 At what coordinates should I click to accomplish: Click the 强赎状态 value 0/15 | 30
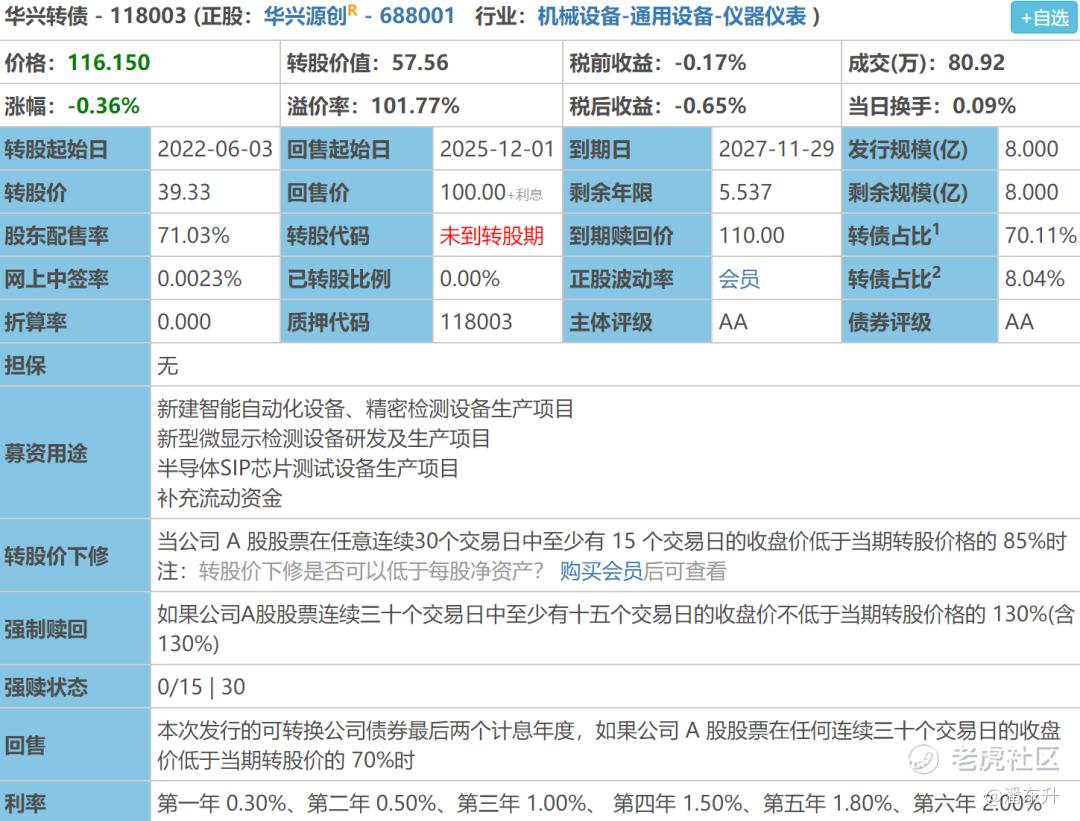coord(201,687)
